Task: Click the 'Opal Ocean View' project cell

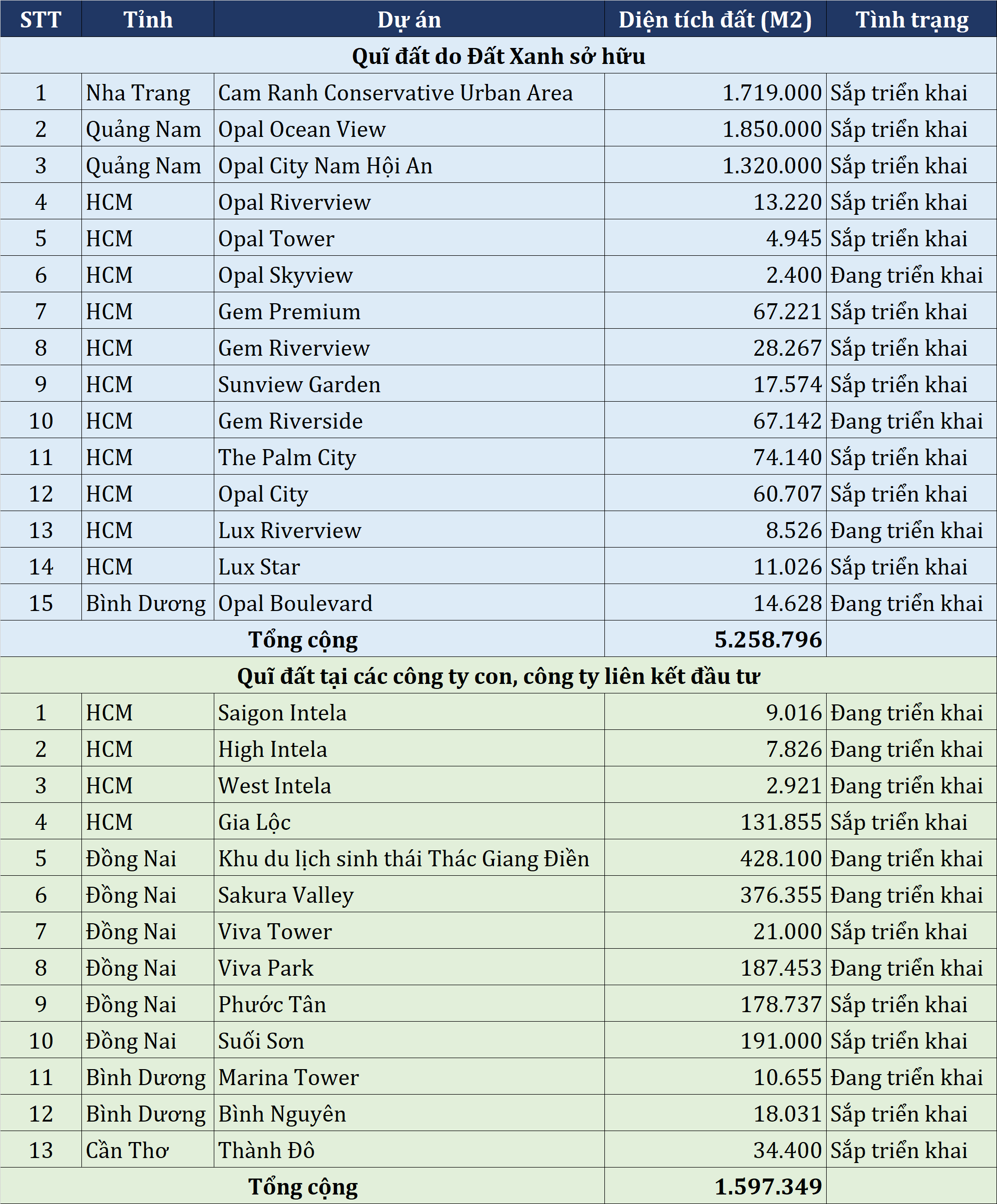Action: click(409, 128)
